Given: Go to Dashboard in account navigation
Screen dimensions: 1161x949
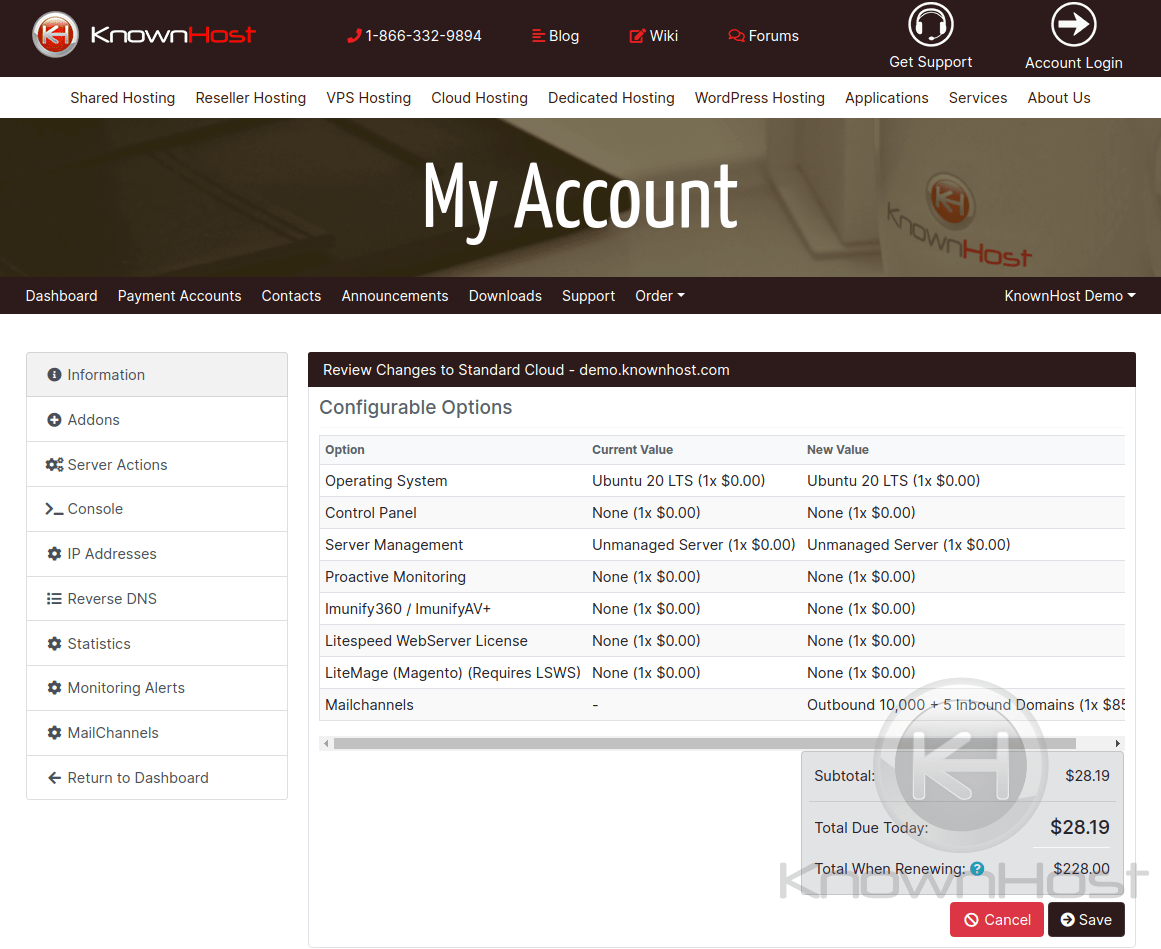Looking at the screenshot, I should coord(61,296).
